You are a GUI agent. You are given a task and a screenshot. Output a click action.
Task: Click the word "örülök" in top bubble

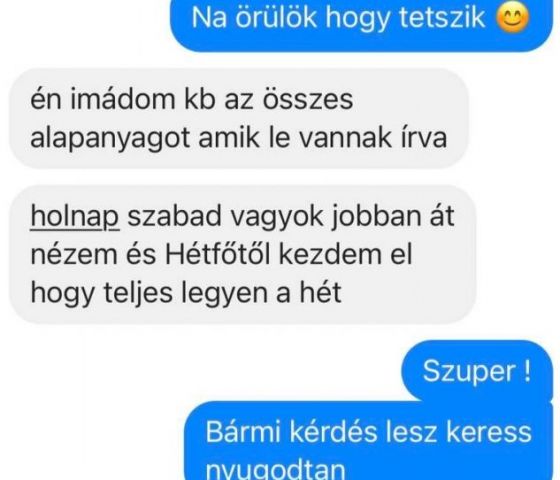pos(276,18)
